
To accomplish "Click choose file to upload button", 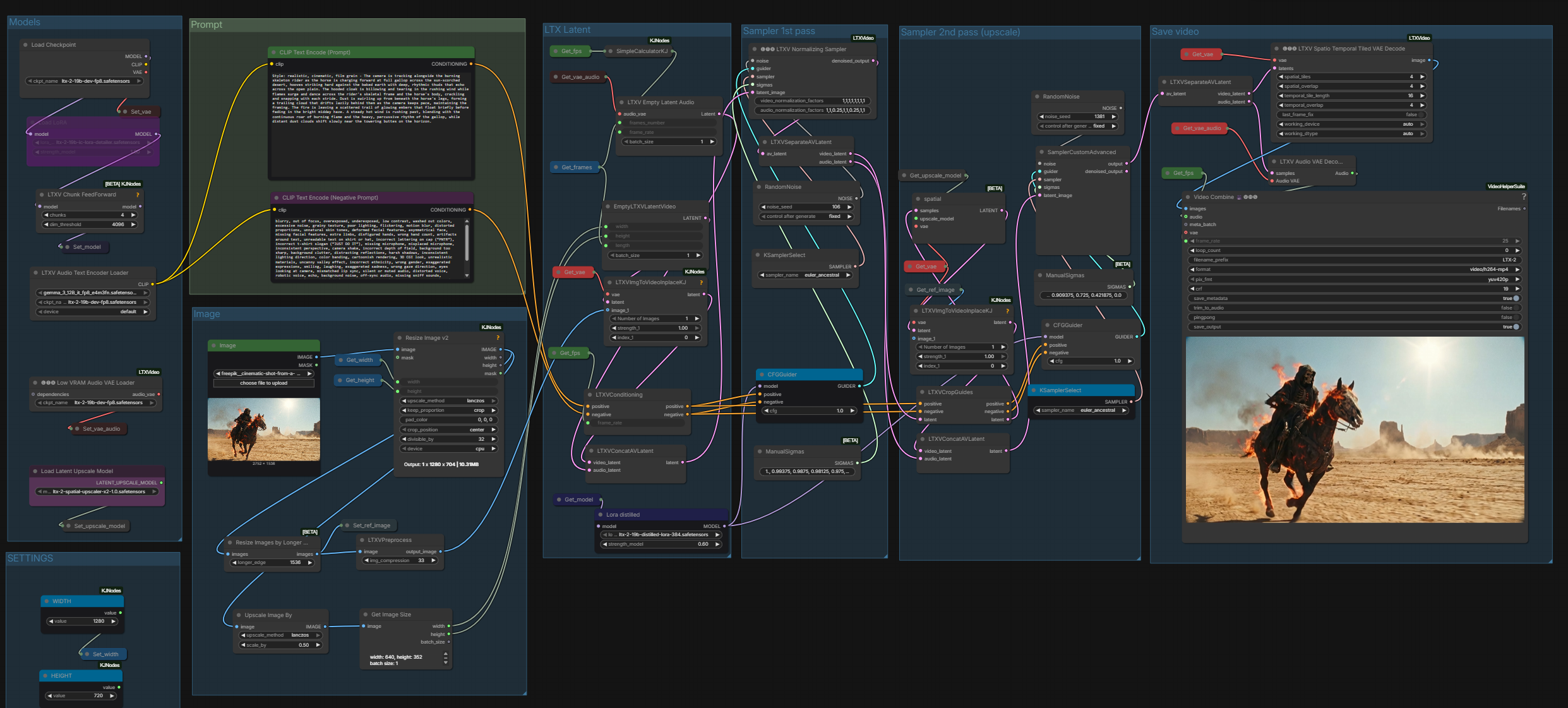I will pos(264,383).
